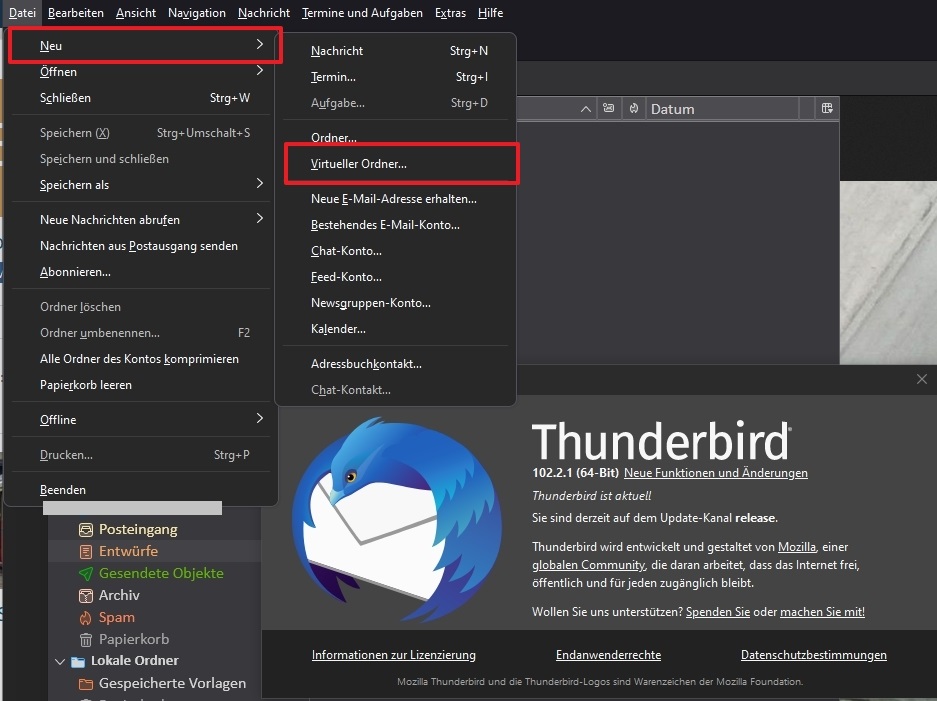Choose Nachricht in the Neu submenu
Viewport: 937px width, 701px height.
(x=395, y=51)
